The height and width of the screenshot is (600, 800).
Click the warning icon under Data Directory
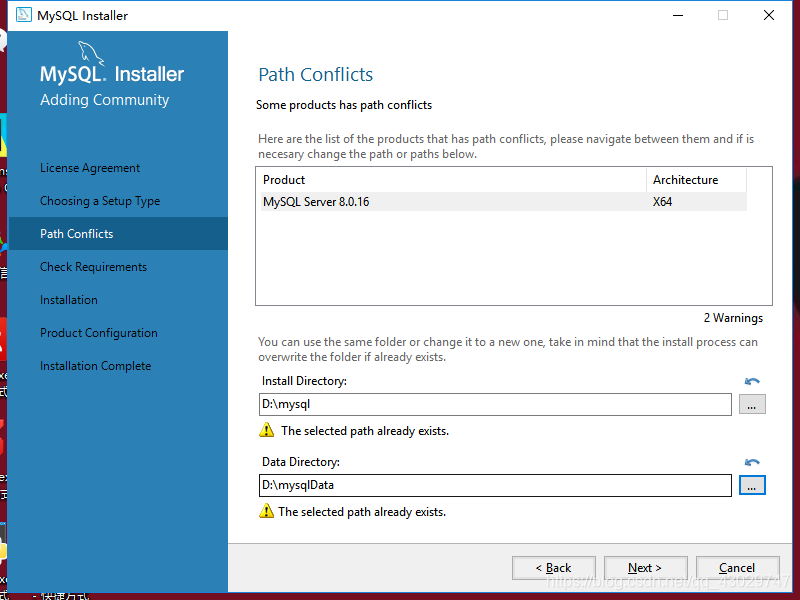[266, 511]
